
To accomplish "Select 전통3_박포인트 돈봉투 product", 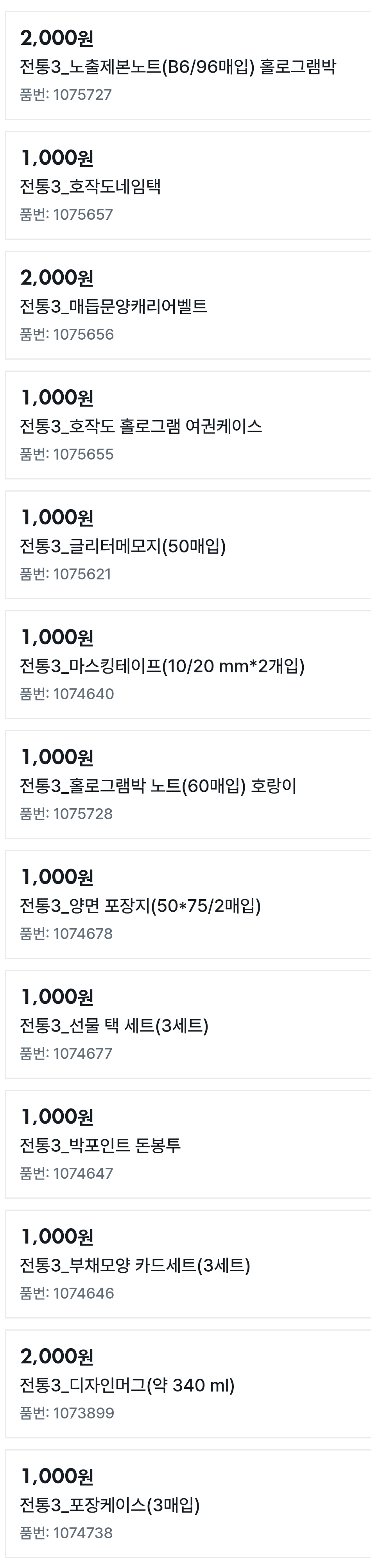I will click(x=100, y=1146).
